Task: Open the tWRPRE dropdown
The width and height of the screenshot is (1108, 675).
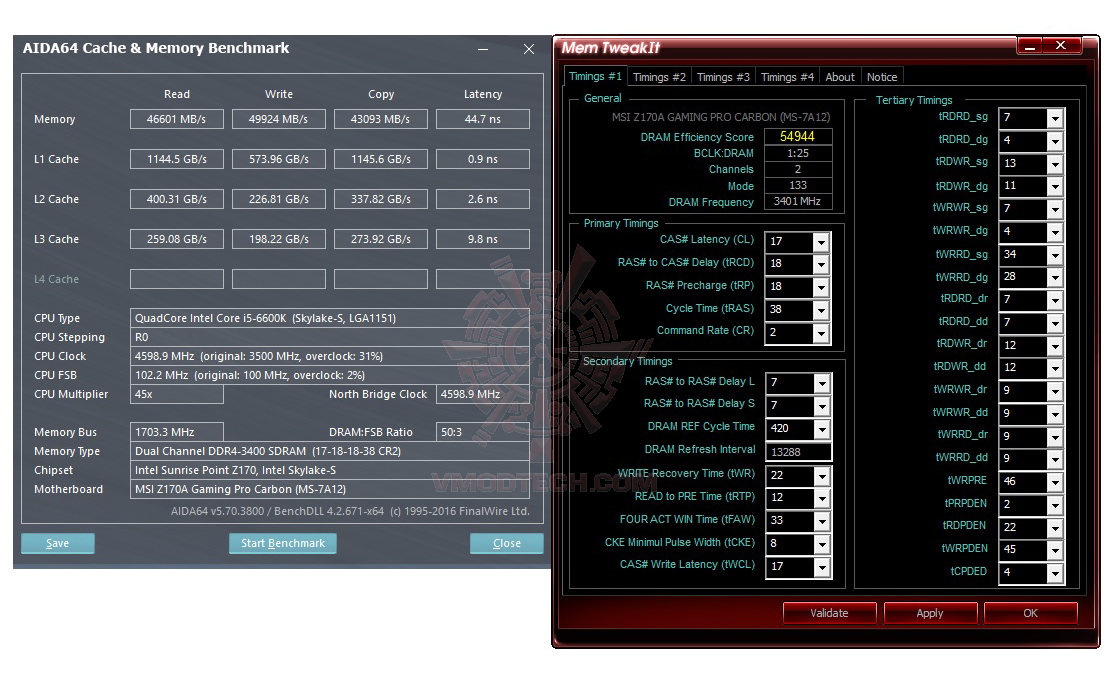Action: (1055, 482)
